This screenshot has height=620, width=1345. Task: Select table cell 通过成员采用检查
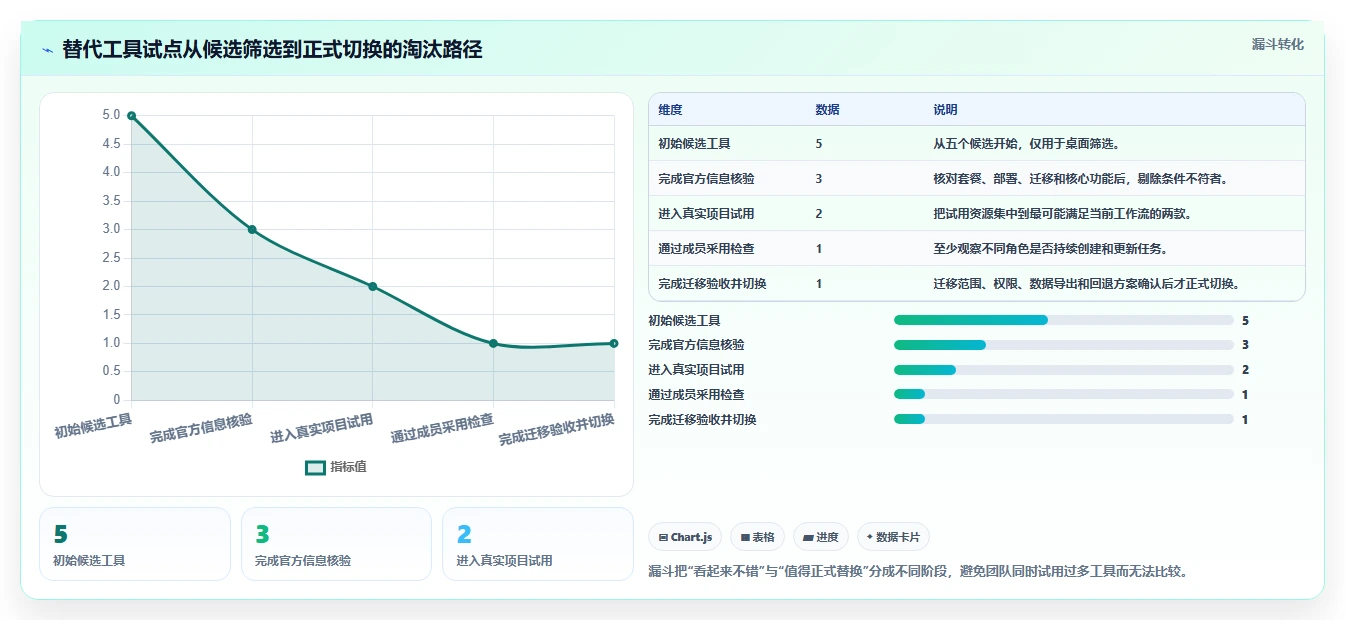[x=706, y=249]
